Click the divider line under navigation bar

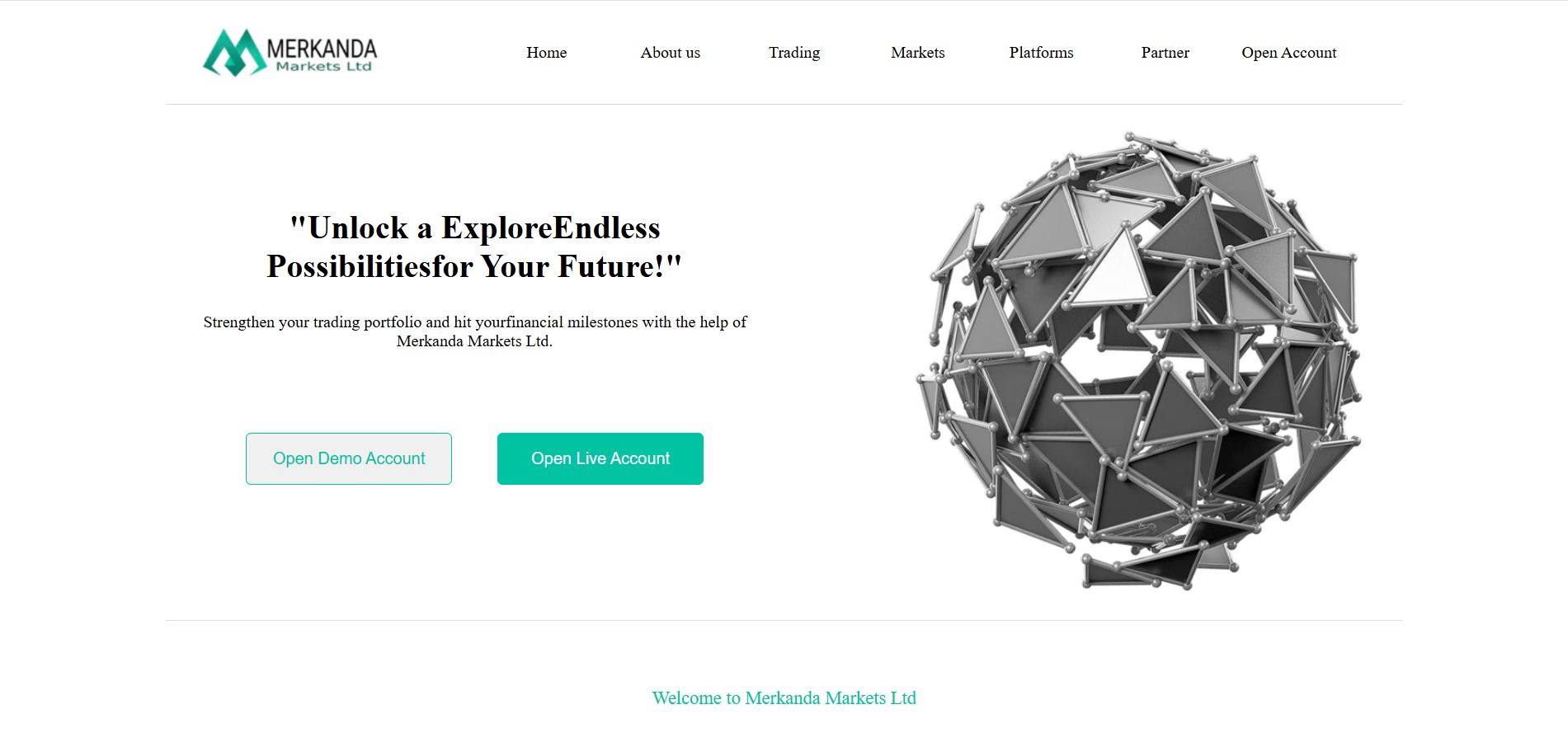pyautogui.click(x=784, y=104)
